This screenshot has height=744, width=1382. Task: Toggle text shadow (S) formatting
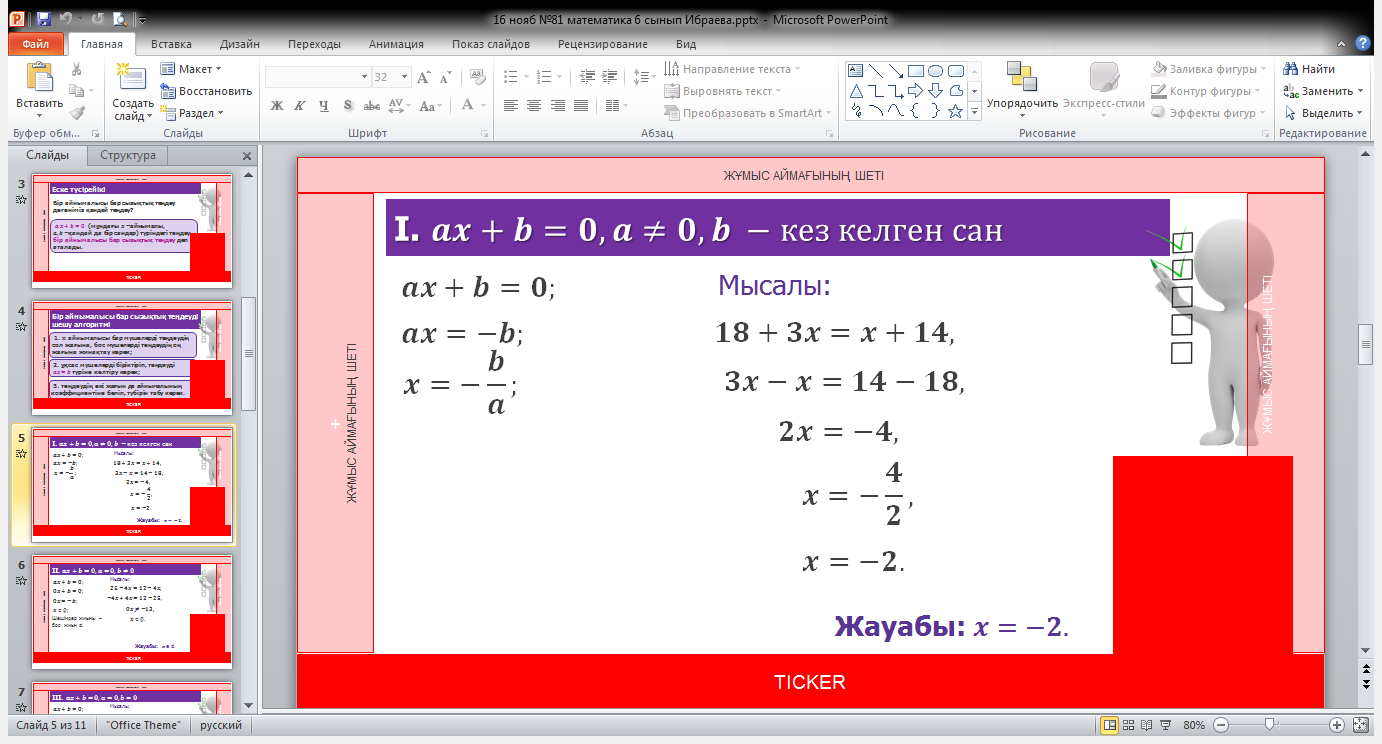347,106
